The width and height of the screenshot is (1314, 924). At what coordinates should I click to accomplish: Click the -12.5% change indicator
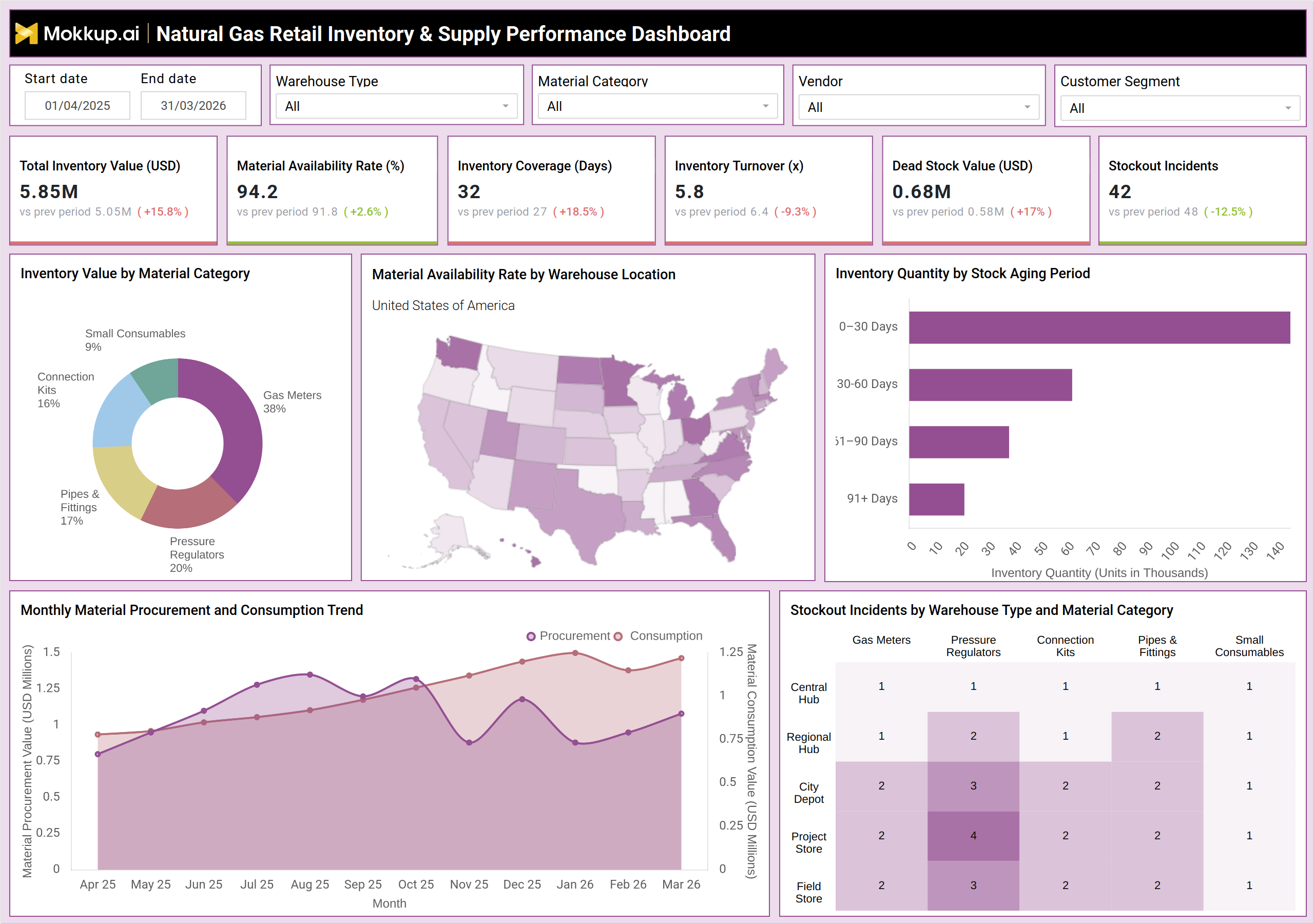1228,212
